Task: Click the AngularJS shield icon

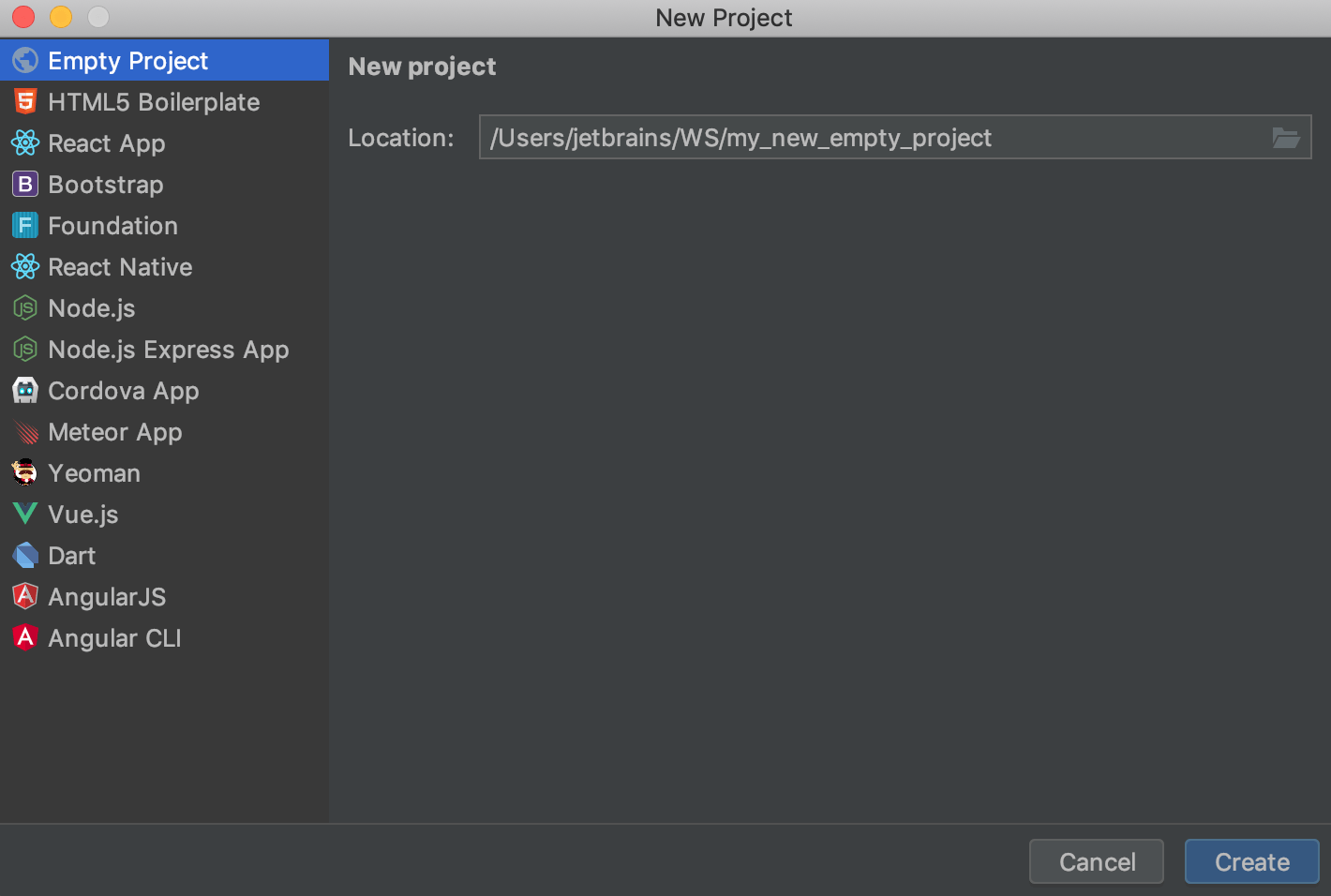Action: pyautogui.click(x=25, y=597)
